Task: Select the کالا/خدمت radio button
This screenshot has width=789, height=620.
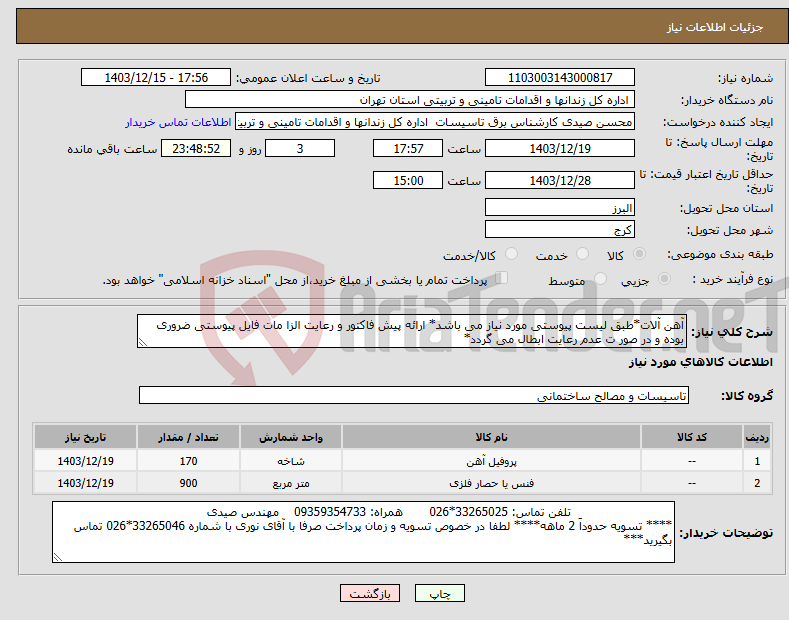Action: [511, 254]
